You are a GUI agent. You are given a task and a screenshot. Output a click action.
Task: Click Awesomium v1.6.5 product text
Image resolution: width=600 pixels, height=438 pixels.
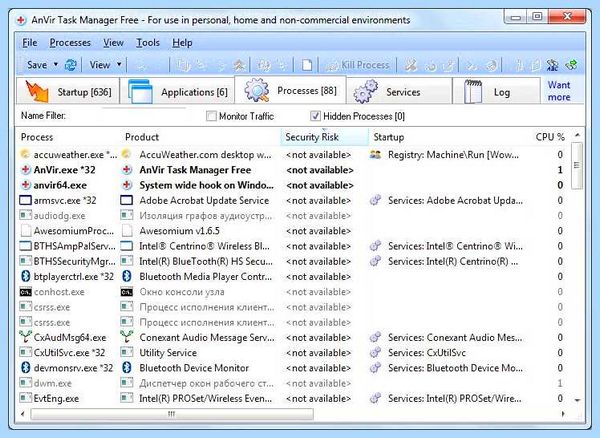179,231
